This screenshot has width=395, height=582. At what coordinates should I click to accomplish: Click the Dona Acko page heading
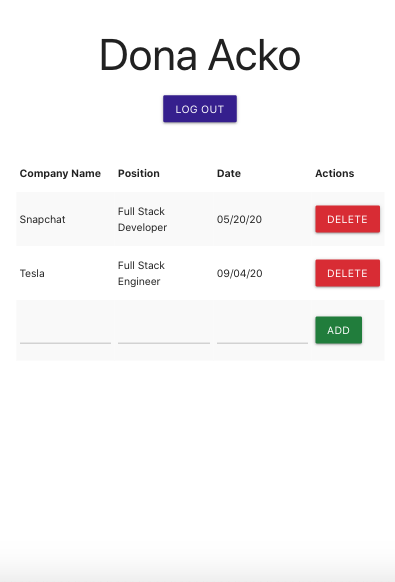[200, 55]
